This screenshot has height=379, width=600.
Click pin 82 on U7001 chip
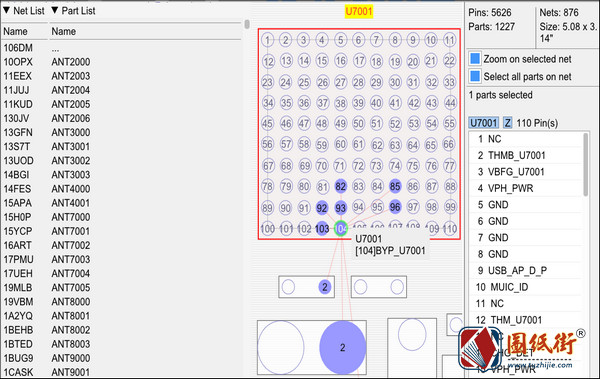point(340,186)
